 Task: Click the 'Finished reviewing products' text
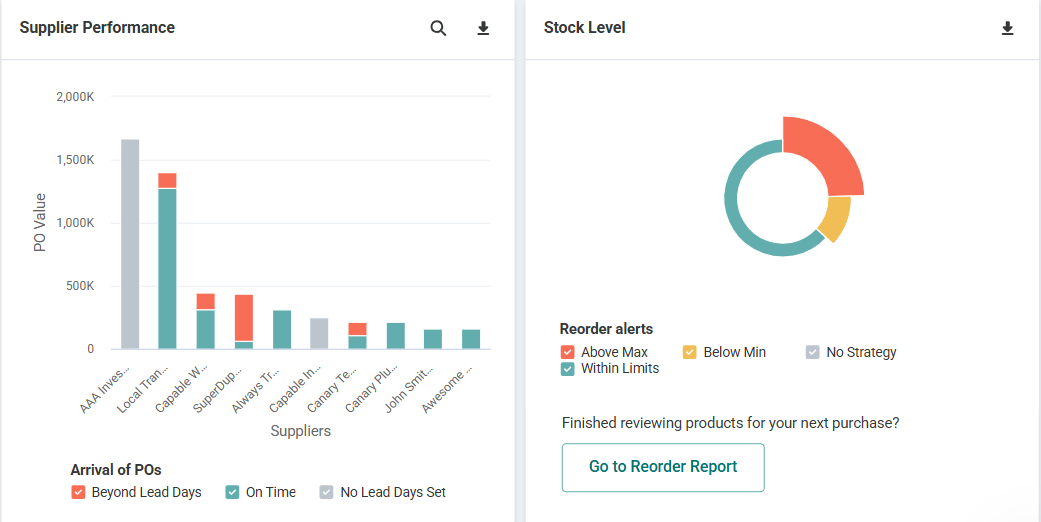coord(730,423)
